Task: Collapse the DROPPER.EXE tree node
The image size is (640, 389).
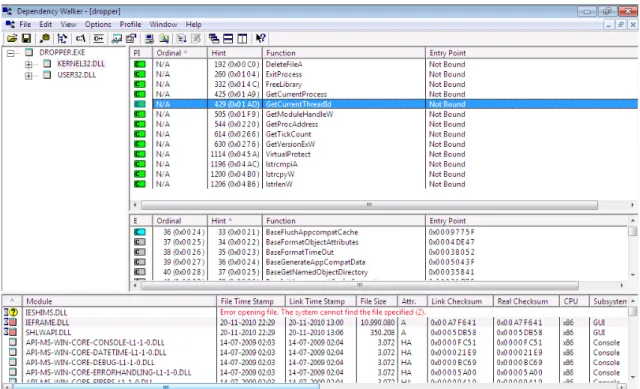Action: [11, 53]
